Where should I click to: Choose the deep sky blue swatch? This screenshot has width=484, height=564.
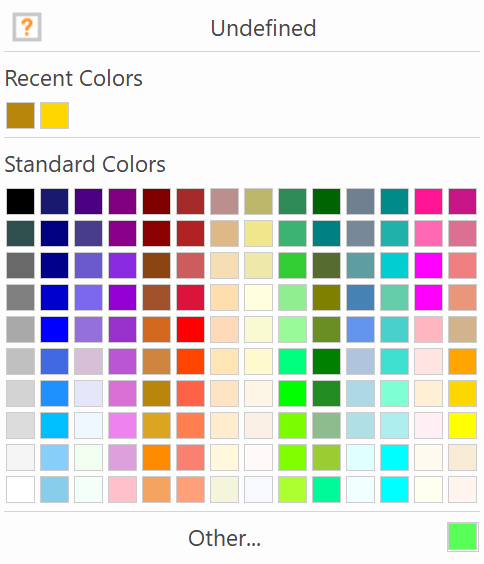(54, 425)
